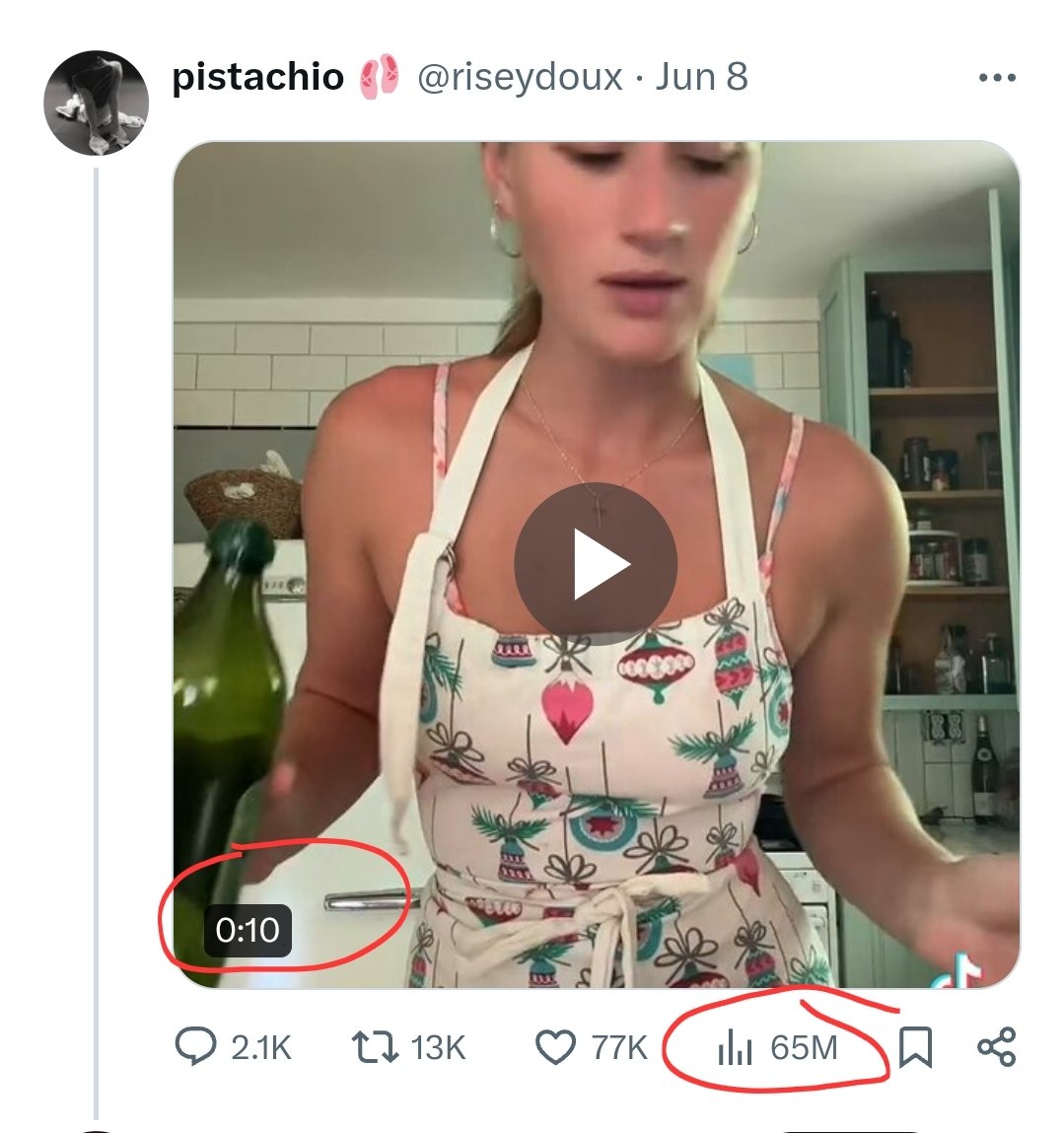The height and width of the screenshot is (1133, 1064).
Task: Click the 2.1K replies count
Action: [261, 1047]
